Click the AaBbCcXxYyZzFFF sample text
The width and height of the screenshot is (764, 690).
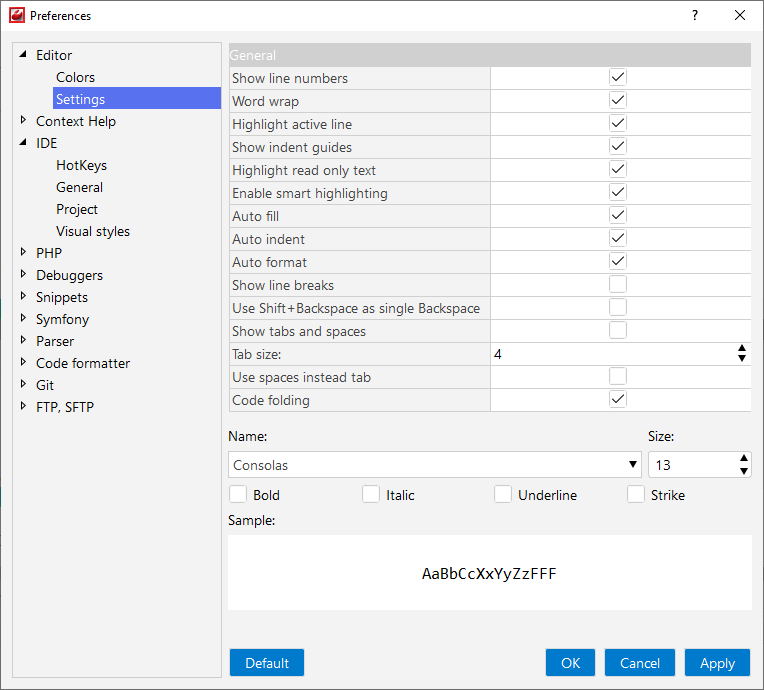tap(489, 574)
